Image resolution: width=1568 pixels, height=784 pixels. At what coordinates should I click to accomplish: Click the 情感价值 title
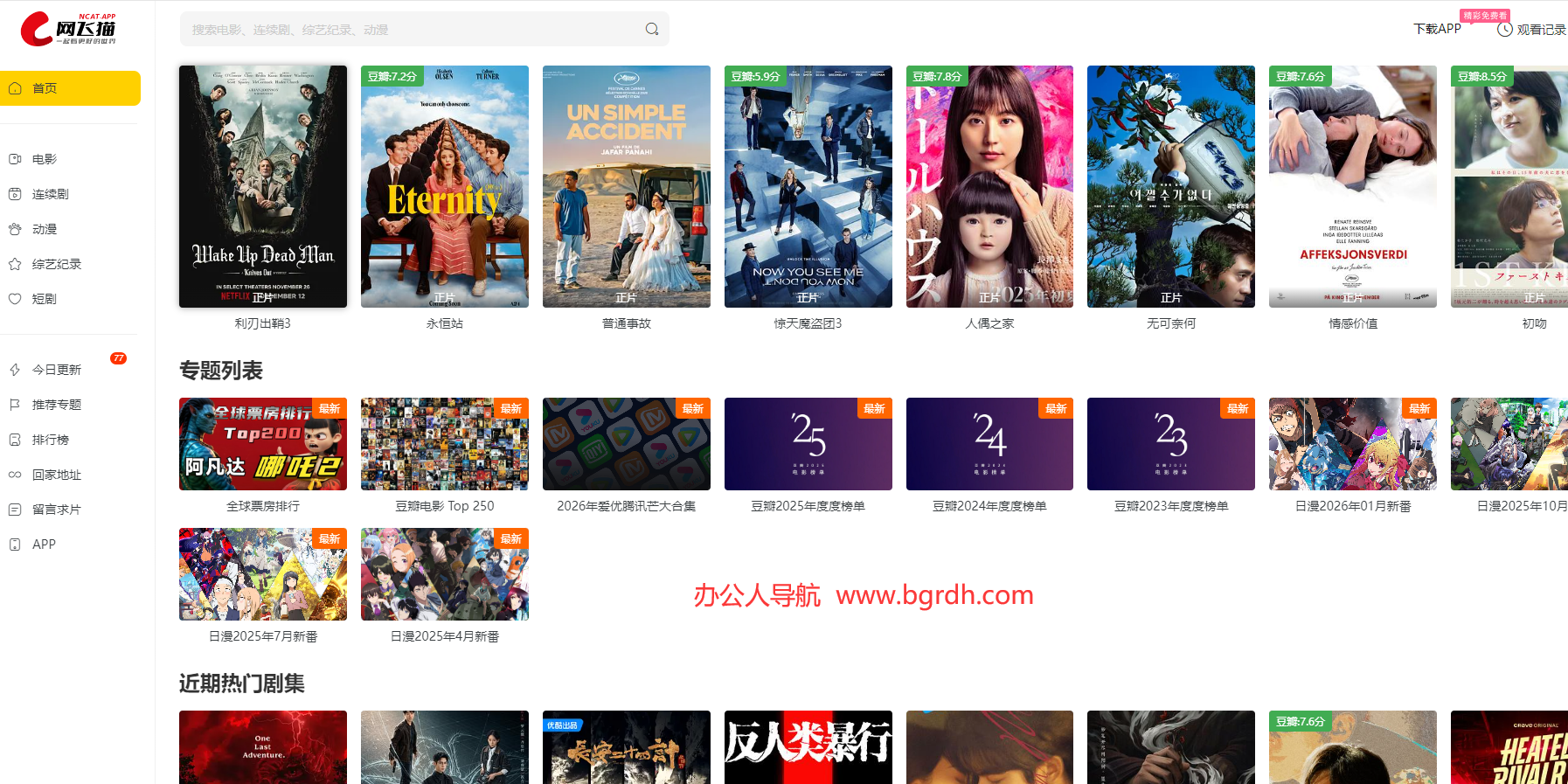[1353, 323]
